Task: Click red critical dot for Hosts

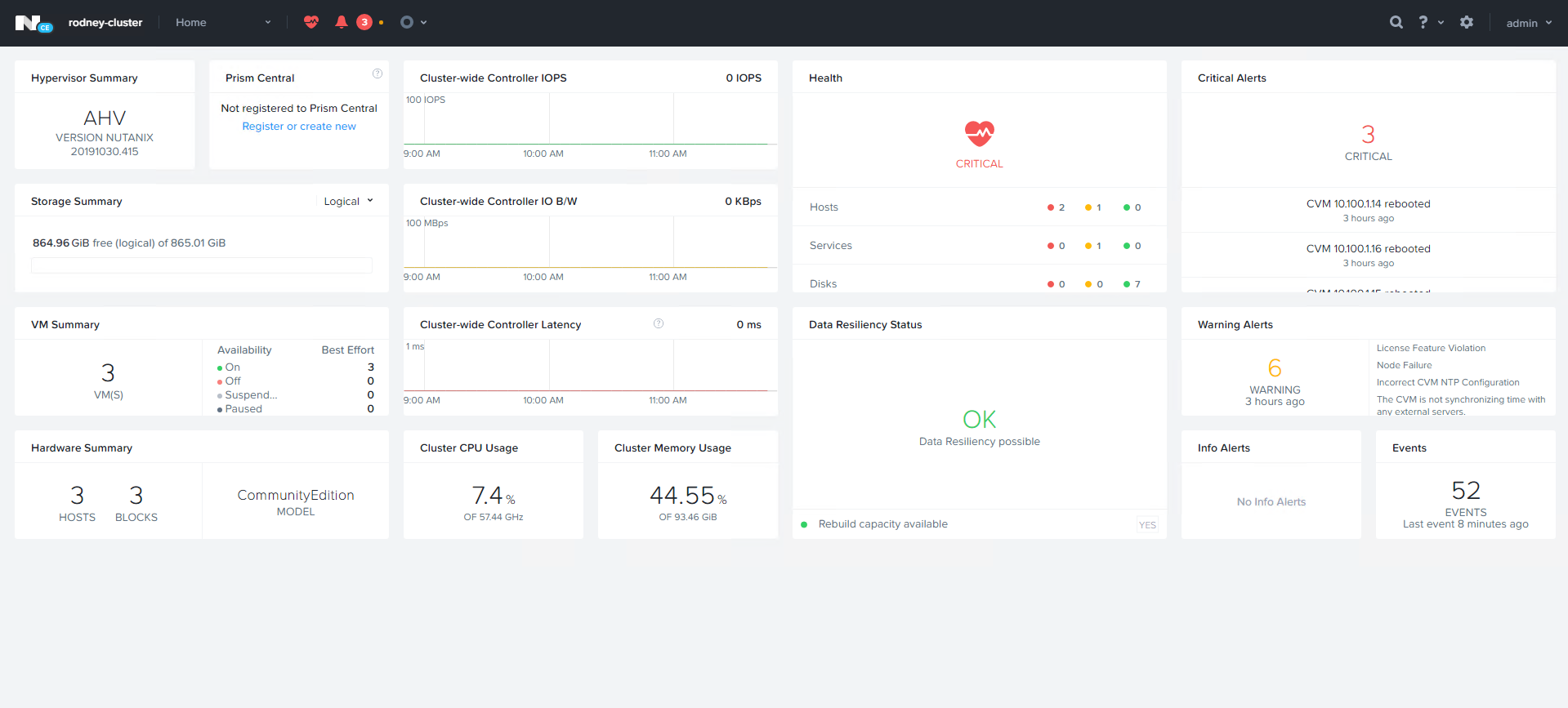Action: click(1051, 207)
